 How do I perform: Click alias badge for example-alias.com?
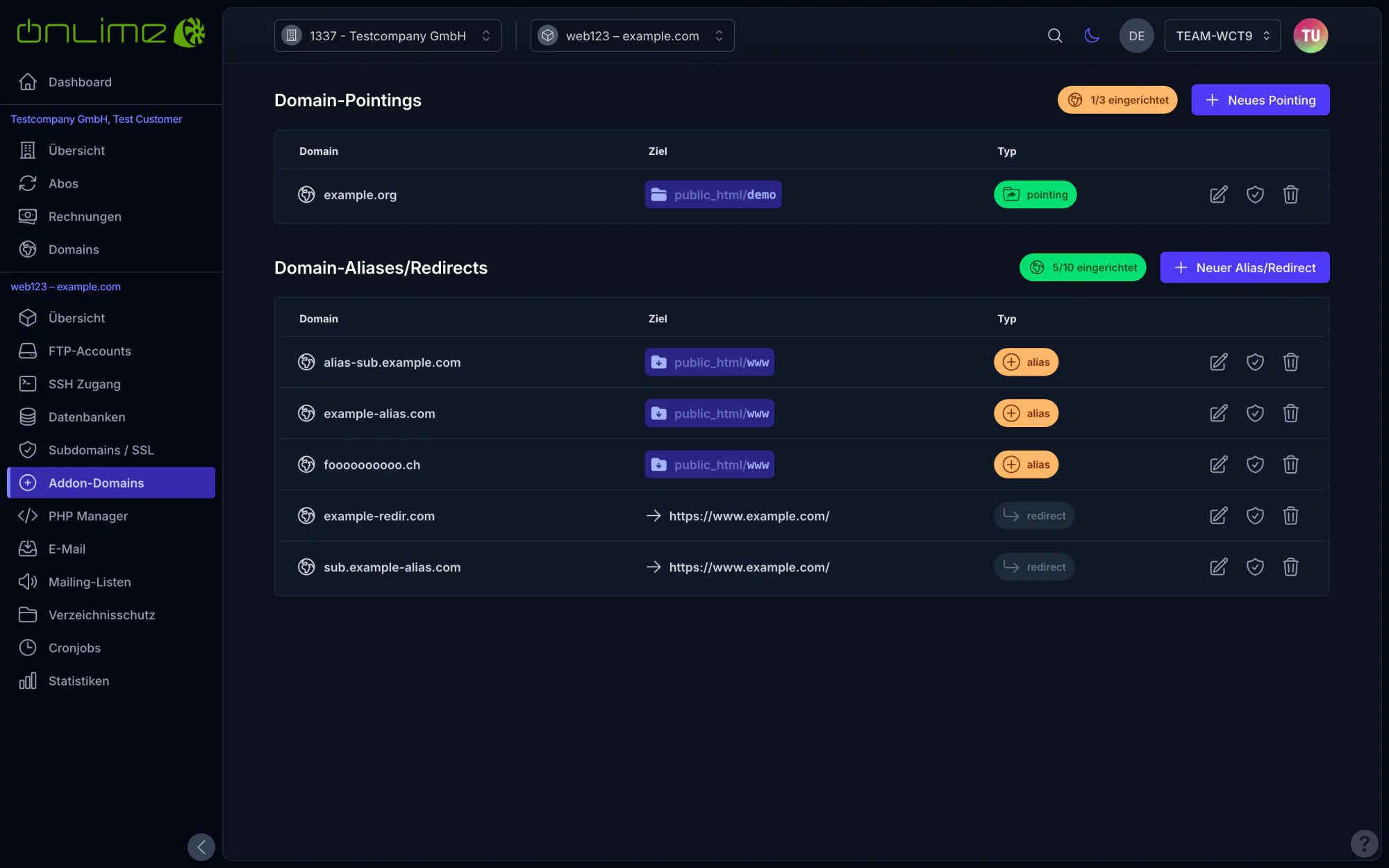click(1026, 413)
